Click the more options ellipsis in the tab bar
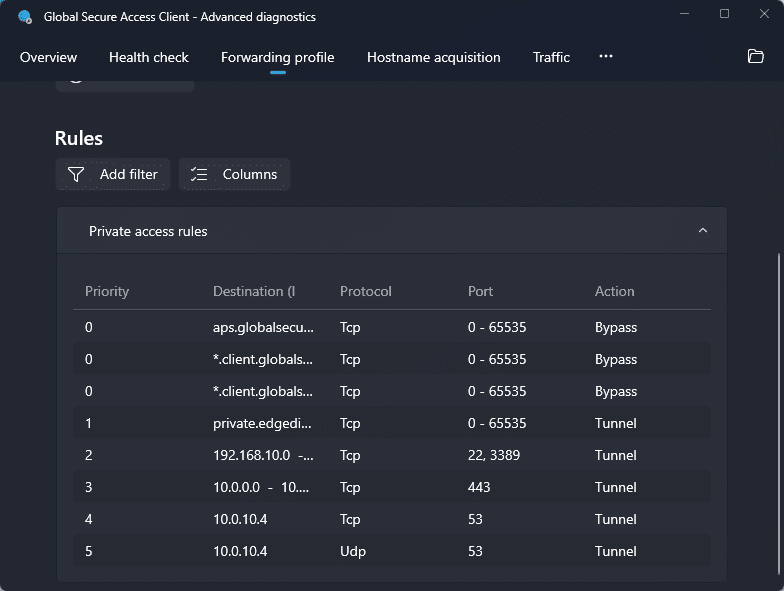Image resolution: width=784 pixels, height=591 pixels. pos(606,56)
